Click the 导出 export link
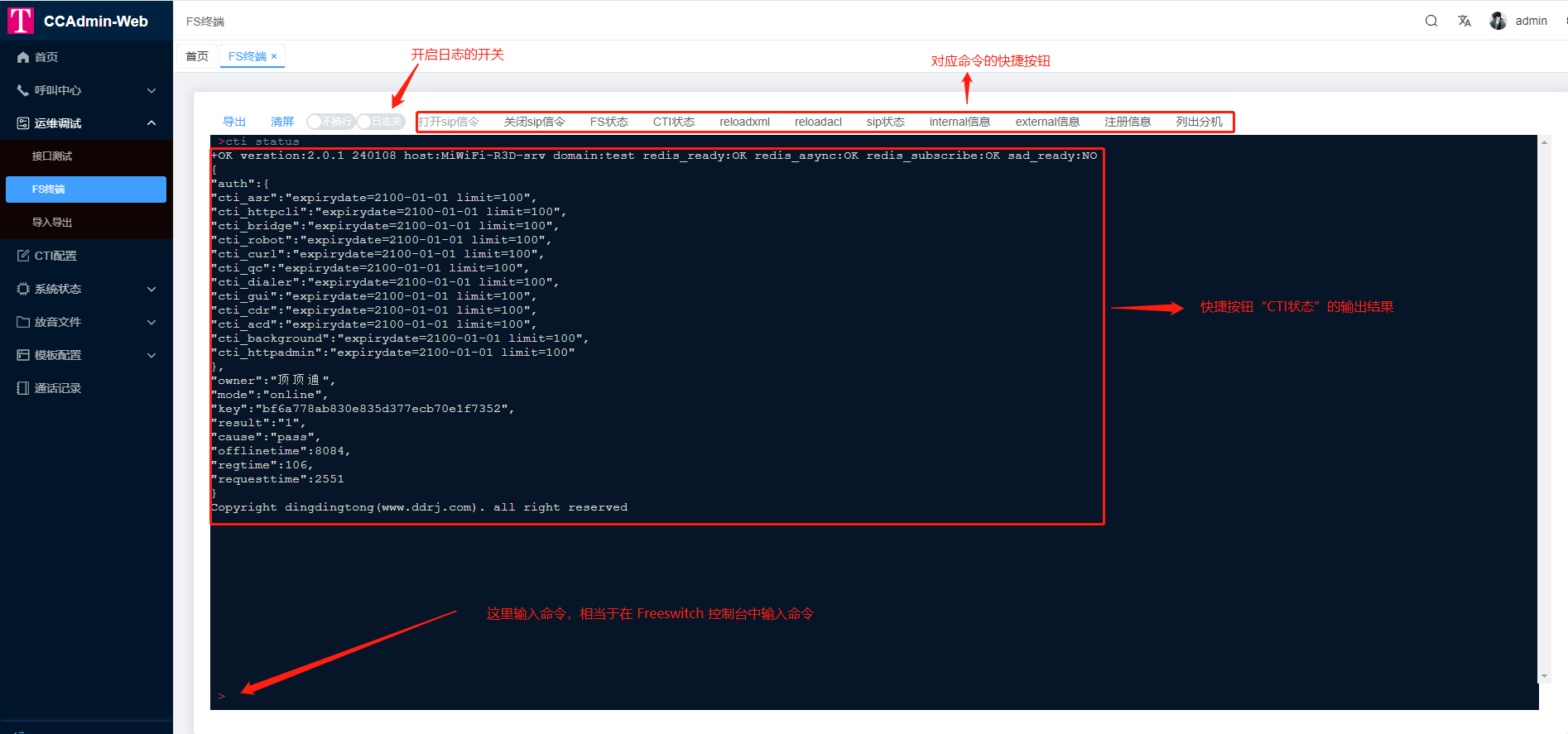Image resolution: width=1568 pixels, height=734 pixels. click(x=234, y=122)
